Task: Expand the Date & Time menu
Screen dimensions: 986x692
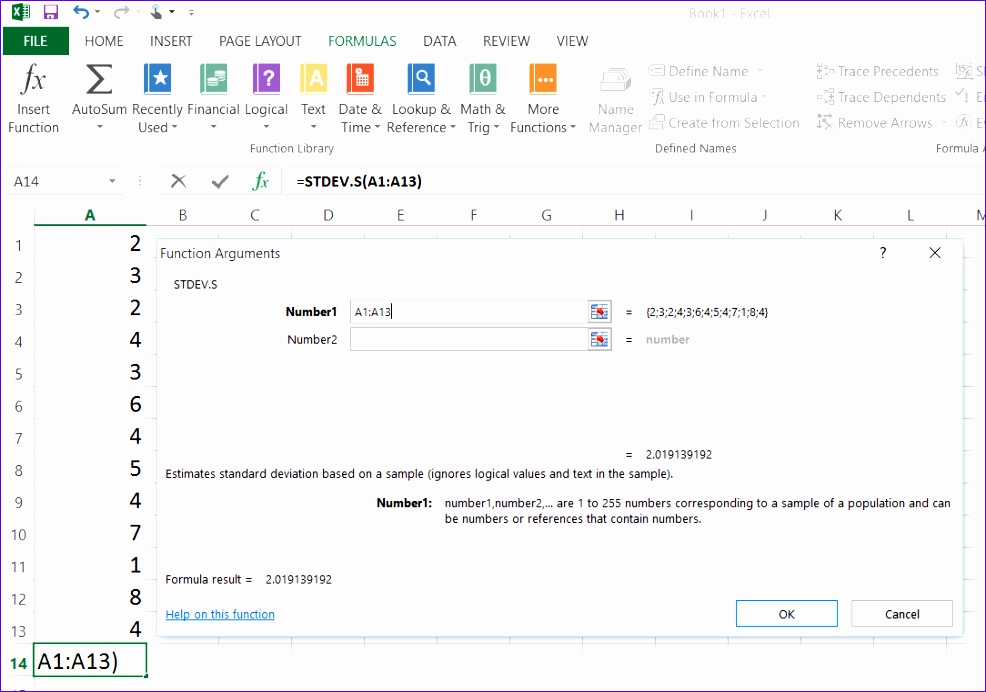Action: 360,95
